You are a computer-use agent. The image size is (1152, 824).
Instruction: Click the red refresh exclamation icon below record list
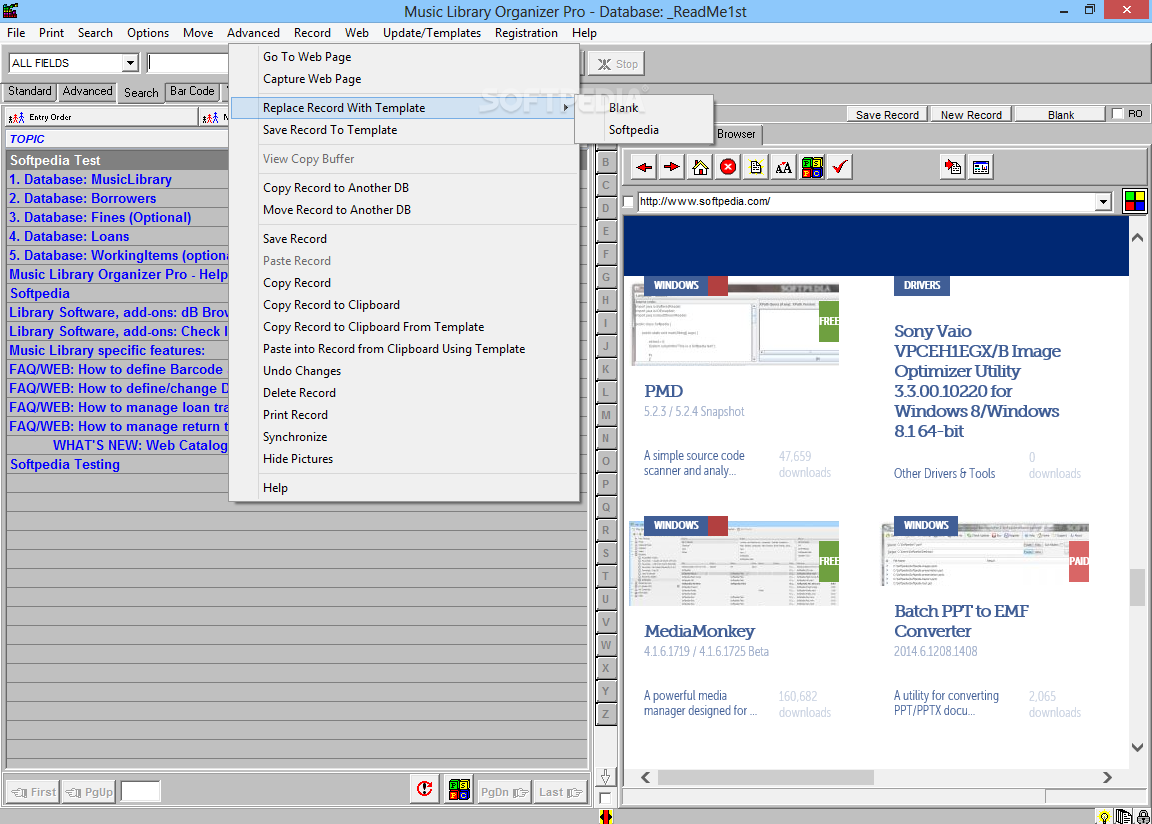pyautogui.click(x=425, y=789)
